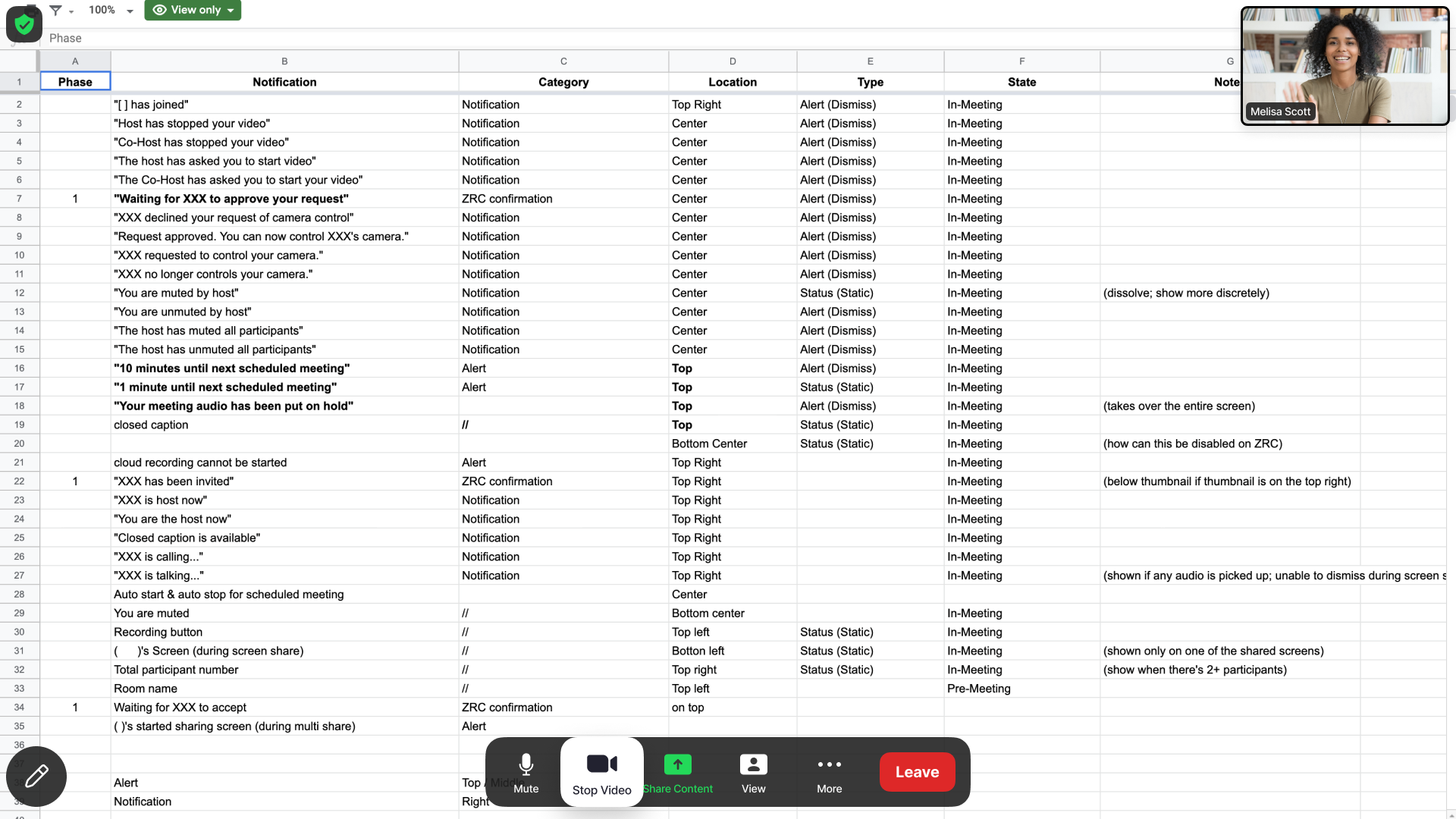Click the Leave meeting button
The width and height of the screenshot is (1456, 819).
click(917, 772)
